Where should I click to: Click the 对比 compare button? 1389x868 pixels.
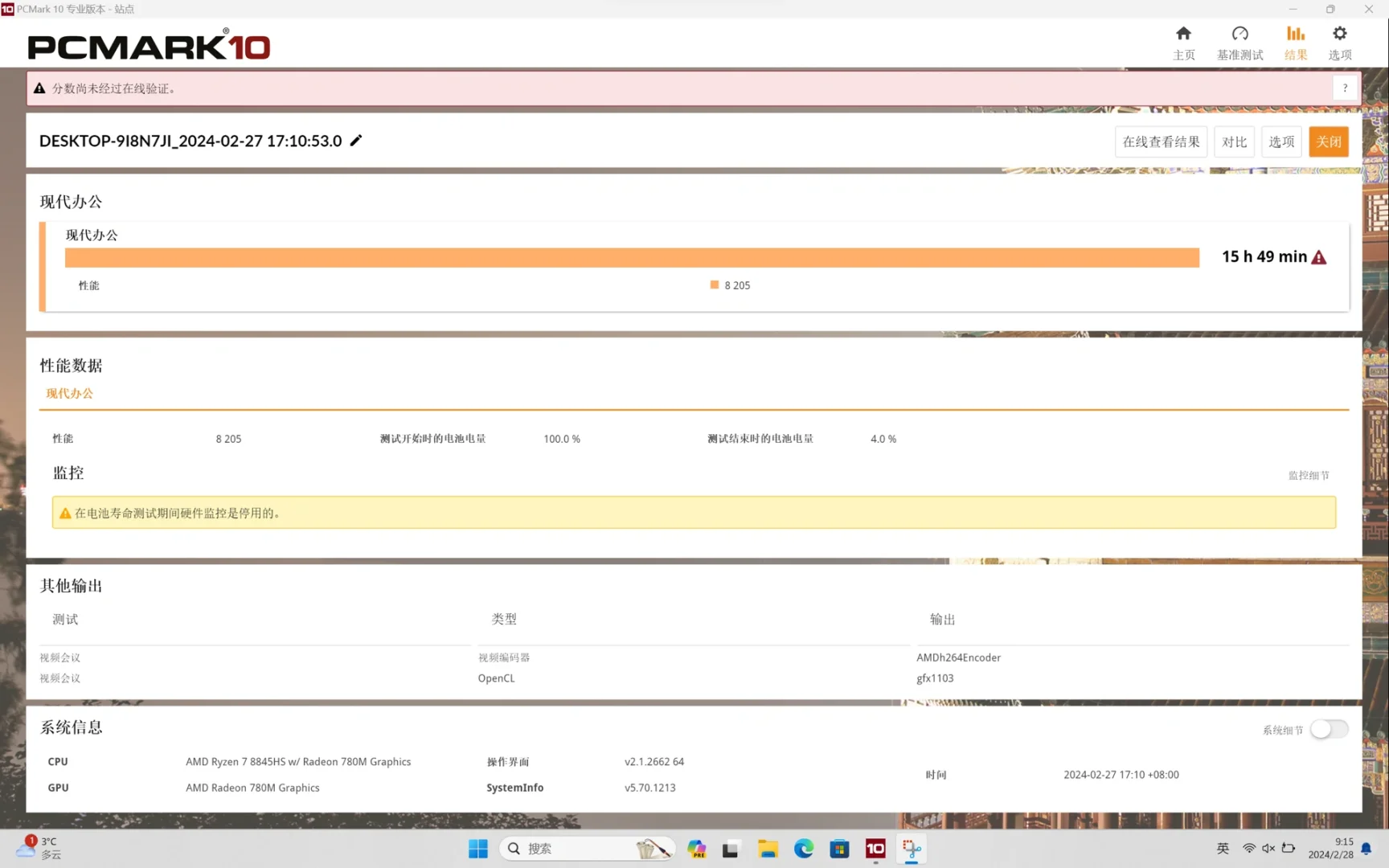click(x=1234, y=141)
